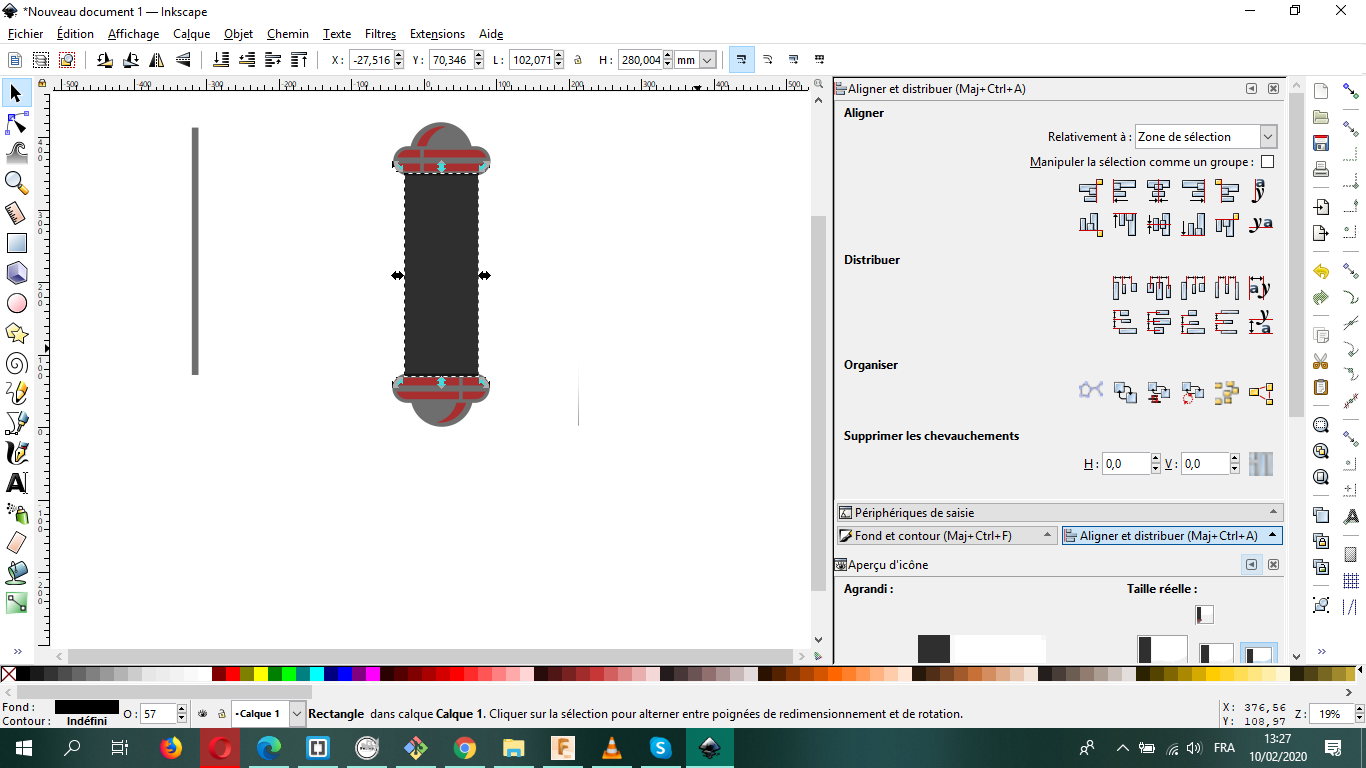Select the Star and polygon tool

(x=17, y=333)
